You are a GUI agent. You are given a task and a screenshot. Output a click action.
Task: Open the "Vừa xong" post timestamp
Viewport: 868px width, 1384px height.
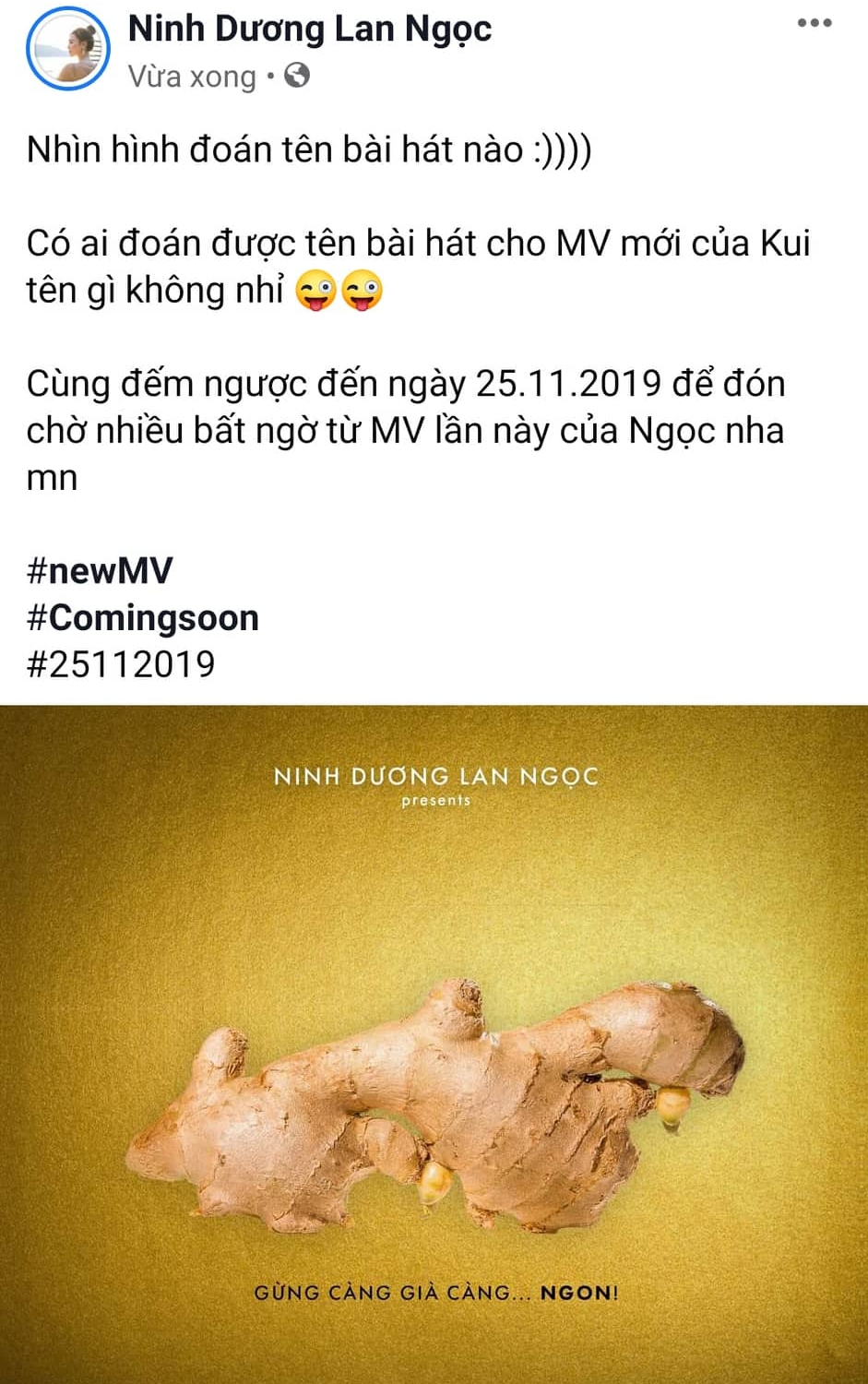192,76
